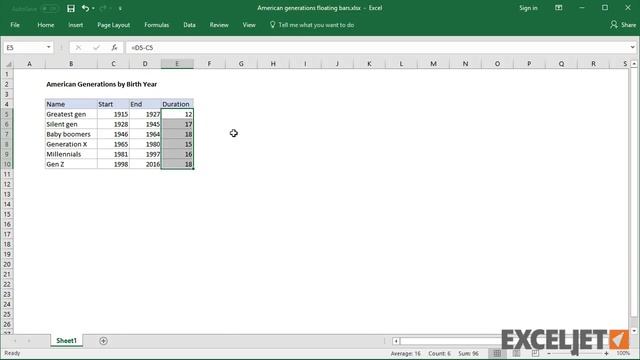Switch to Normal view icon in status bar

497,353
